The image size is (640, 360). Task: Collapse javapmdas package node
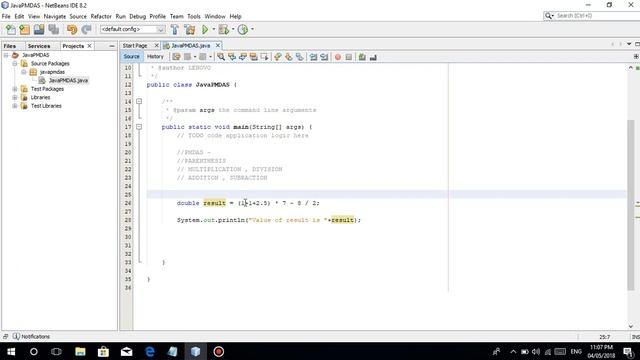pyautogui.click(x=24, y=72)
